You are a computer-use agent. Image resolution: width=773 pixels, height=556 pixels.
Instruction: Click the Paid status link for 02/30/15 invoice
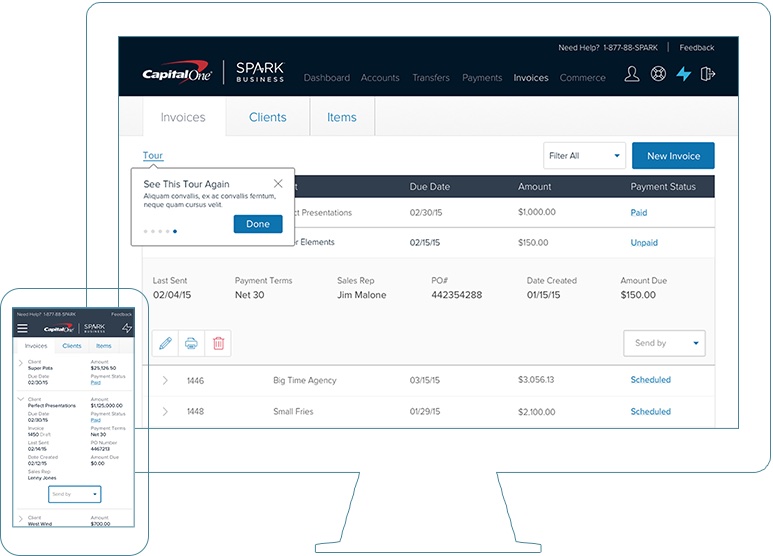pyautogui.click(x=638, y=212)
